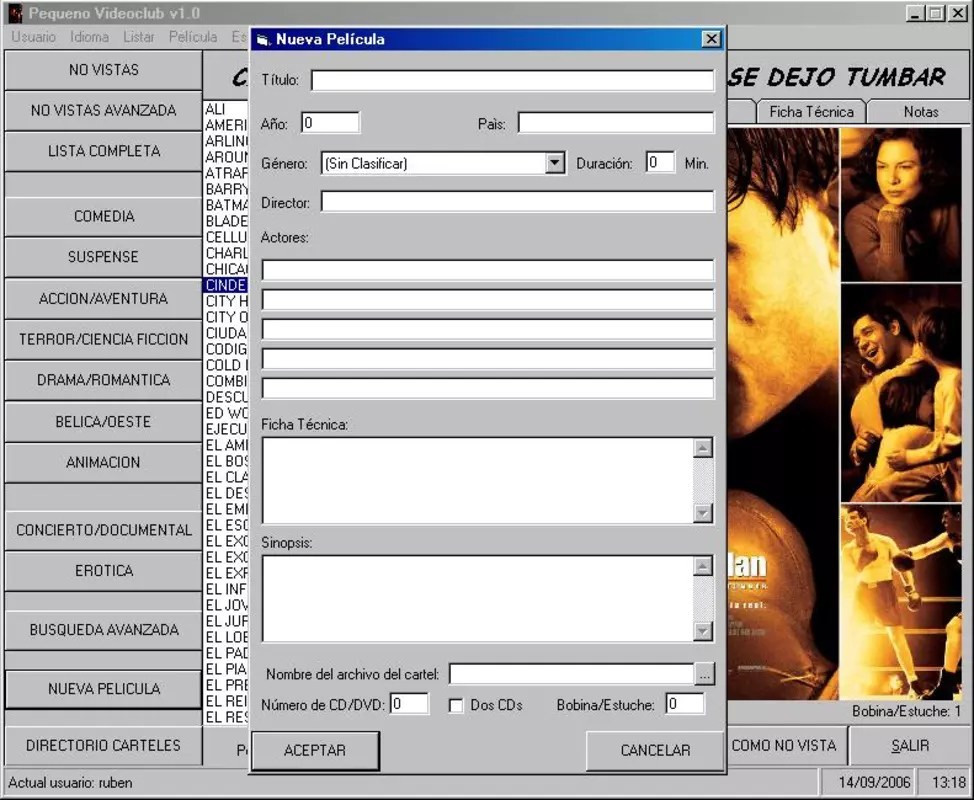Click the date 14/09/2006 in status bar
The height and width of the screenshot is (800, 974).
coord(874,782)
